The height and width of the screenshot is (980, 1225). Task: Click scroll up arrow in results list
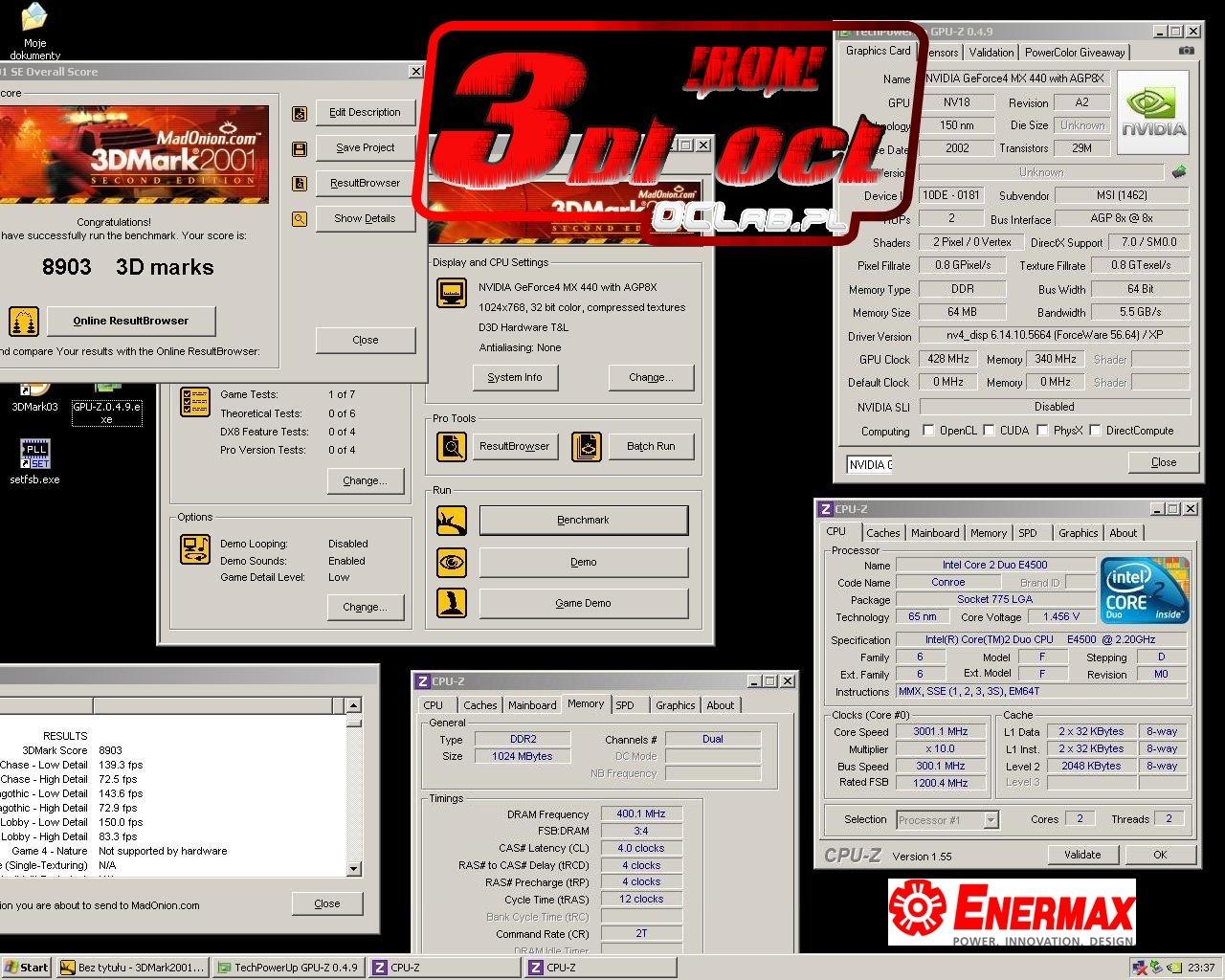pos(353,706)
